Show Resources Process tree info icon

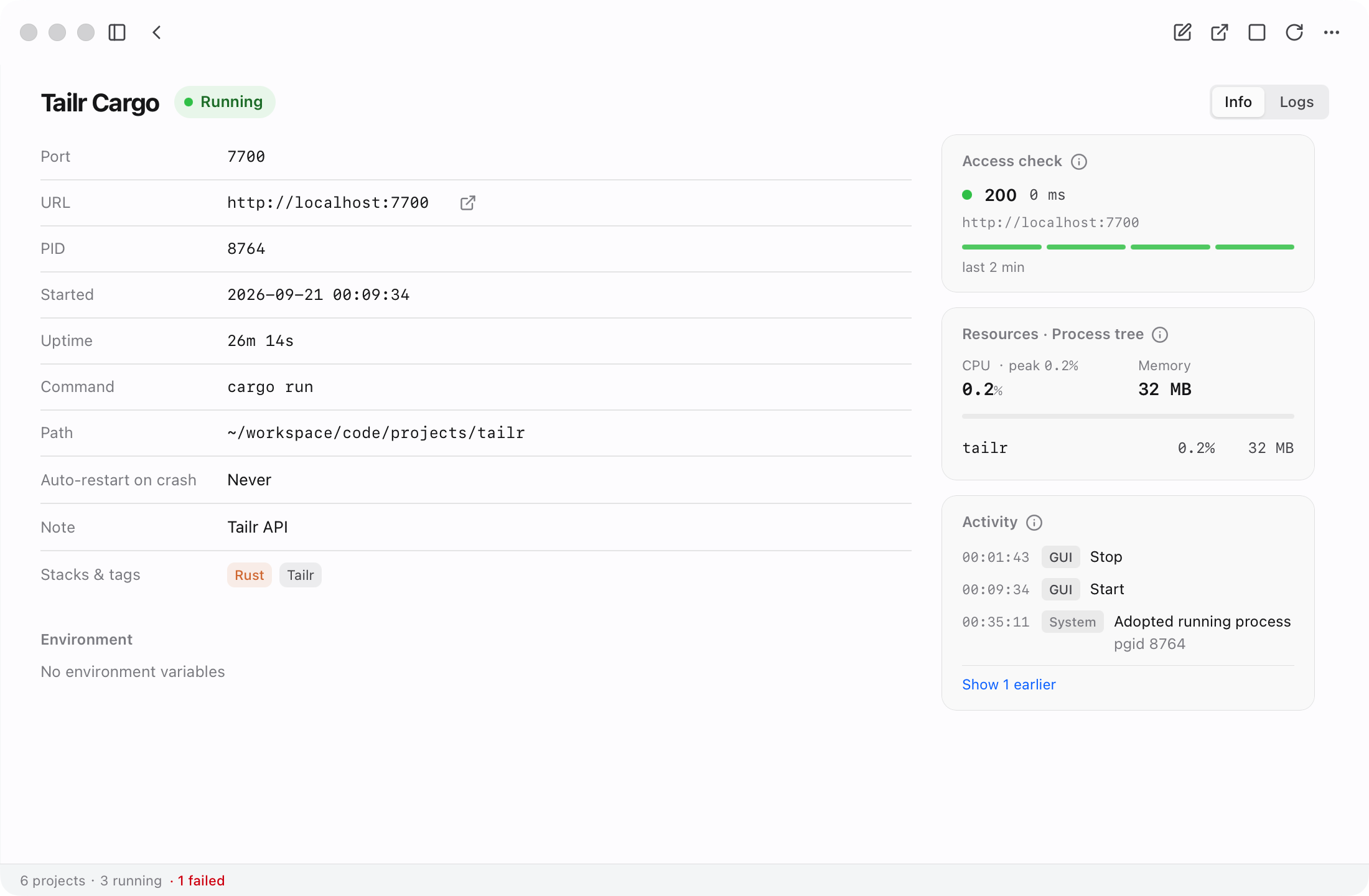click(1160, 335)
